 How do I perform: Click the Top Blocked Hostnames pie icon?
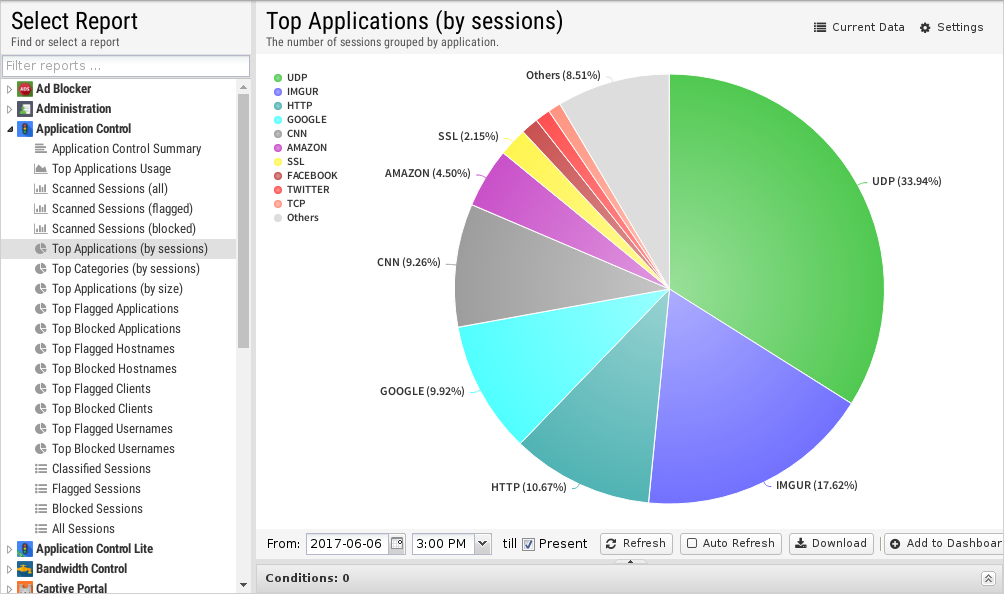click(40, 369)
